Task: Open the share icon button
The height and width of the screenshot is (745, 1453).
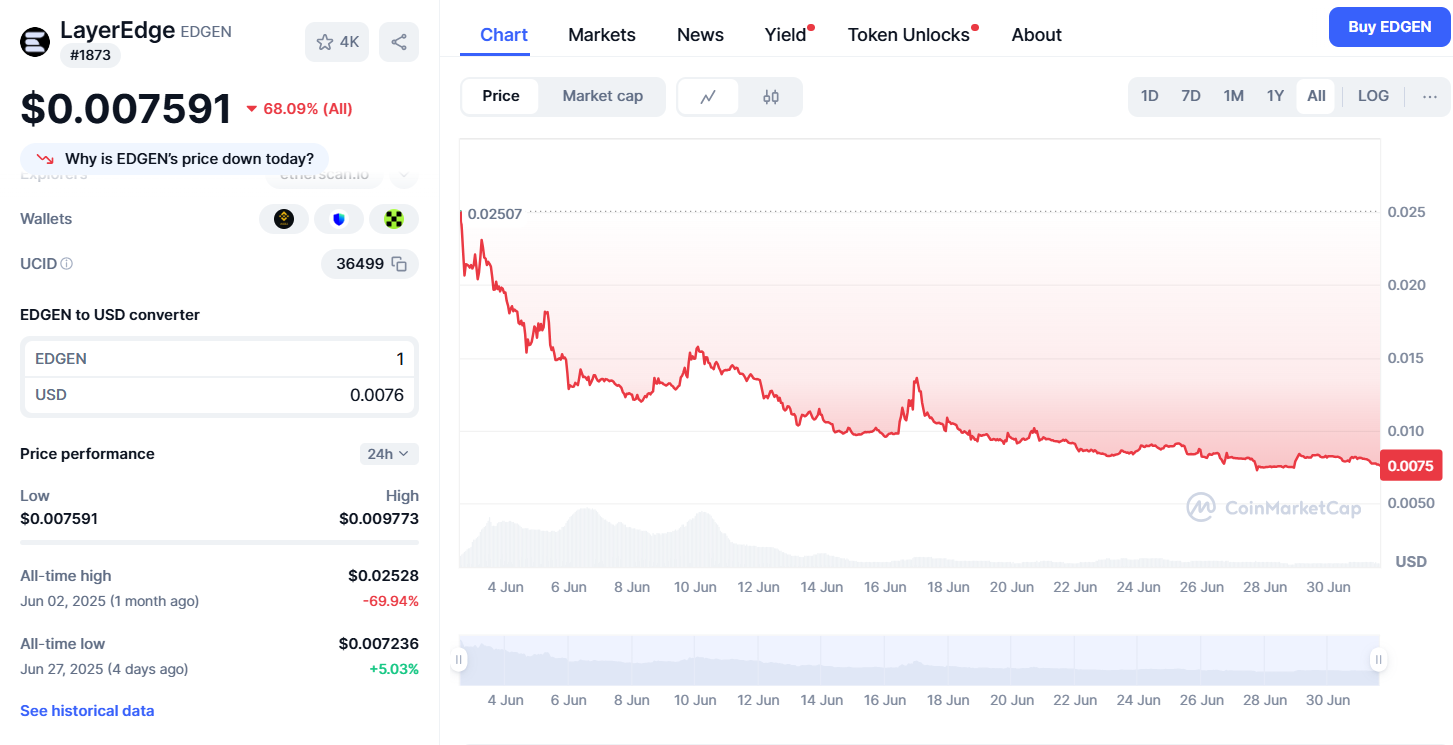Action: [399, 42]
